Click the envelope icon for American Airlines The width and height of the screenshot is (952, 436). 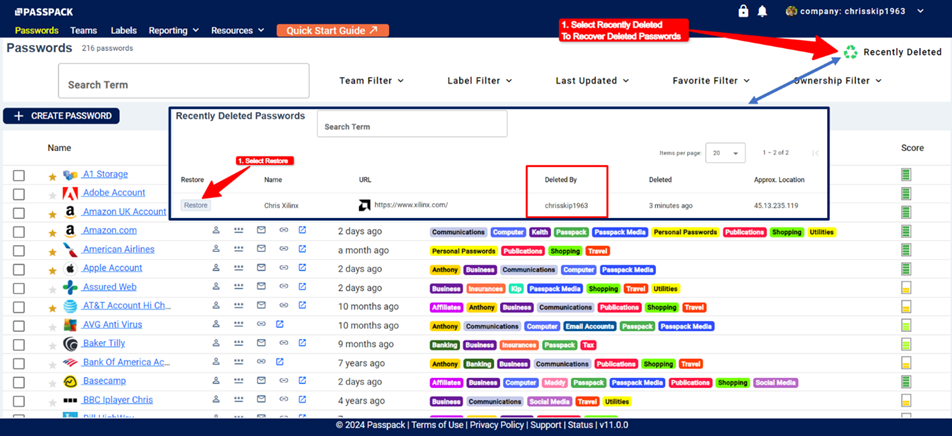261,249
